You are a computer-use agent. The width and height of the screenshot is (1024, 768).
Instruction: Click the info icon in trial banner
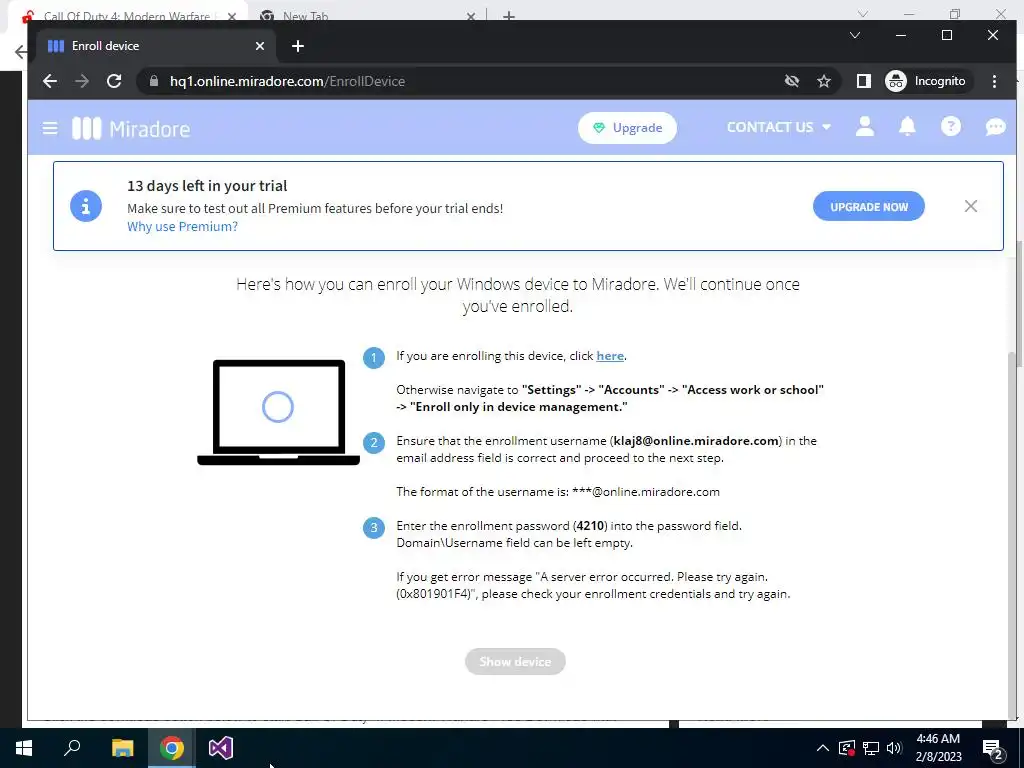pyautogui.click(x=86, y=206)
